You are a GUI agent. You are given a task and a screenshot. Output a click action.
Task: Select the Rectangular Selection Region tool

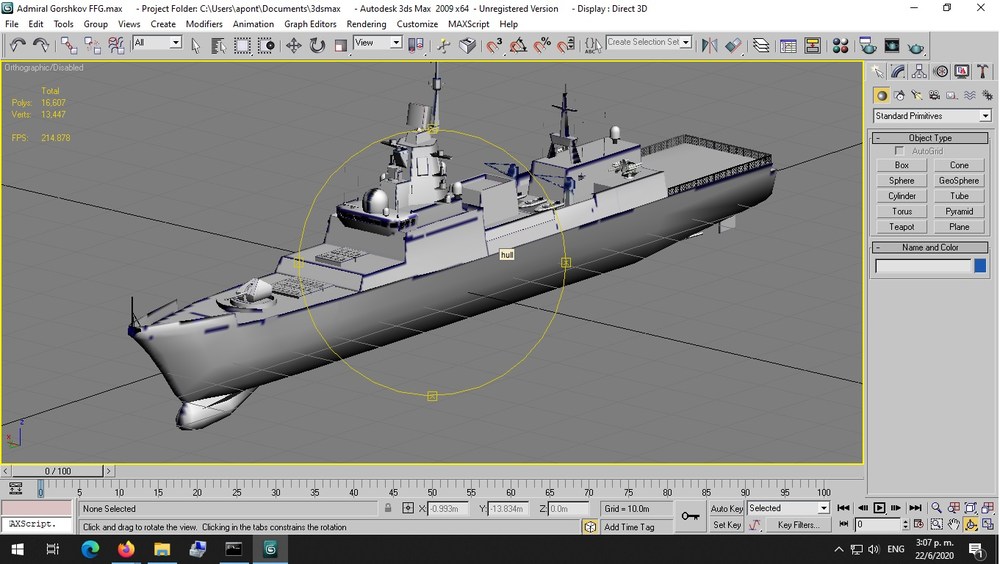click(x=242, y=45)
